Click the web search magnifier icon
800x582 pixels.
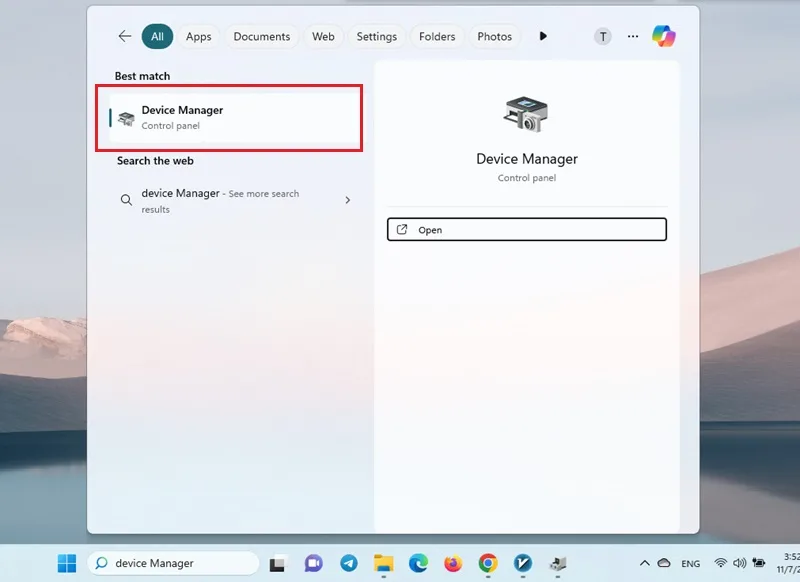click(126, 200)
